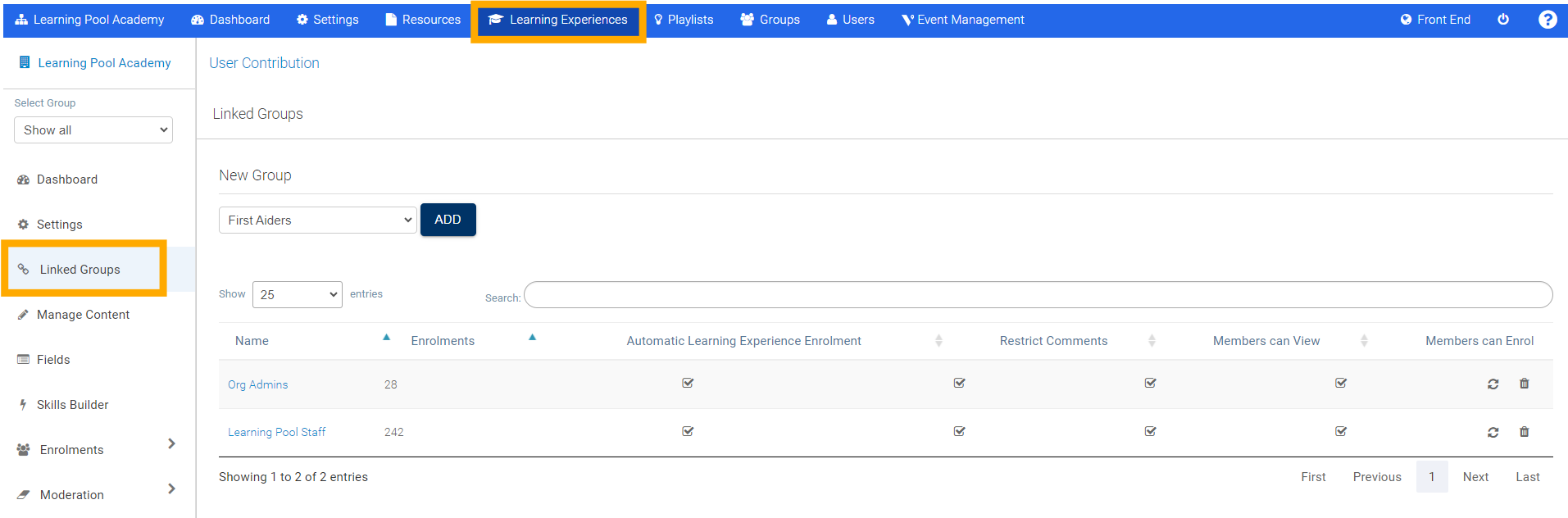This screenshot has width=1568, height=518.
Task: Open the Learning Pool Staff group link
Action: pos(276,432)
